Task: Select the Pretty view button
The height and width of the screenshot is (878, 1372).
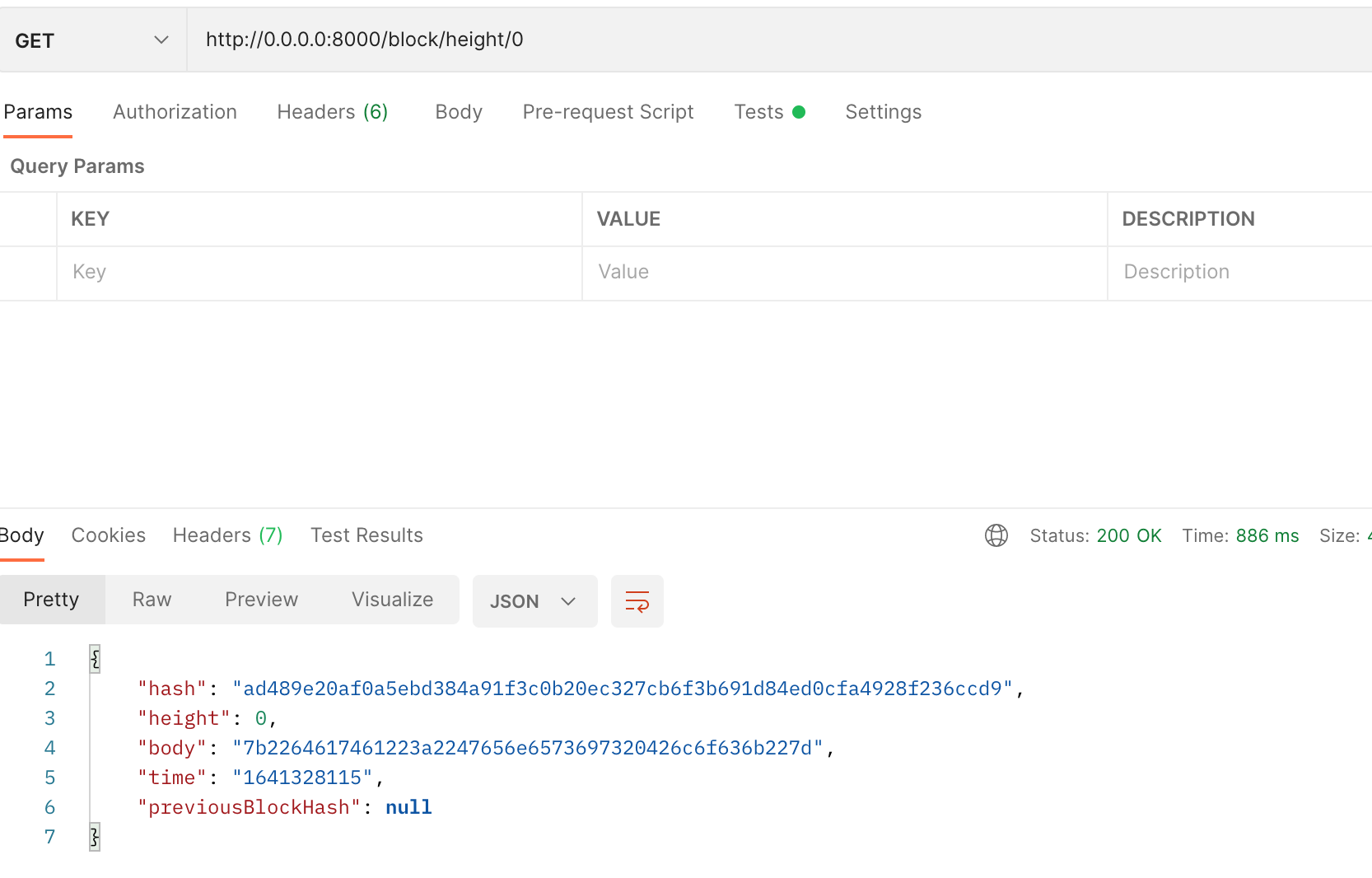Action: tap(52, 600)
